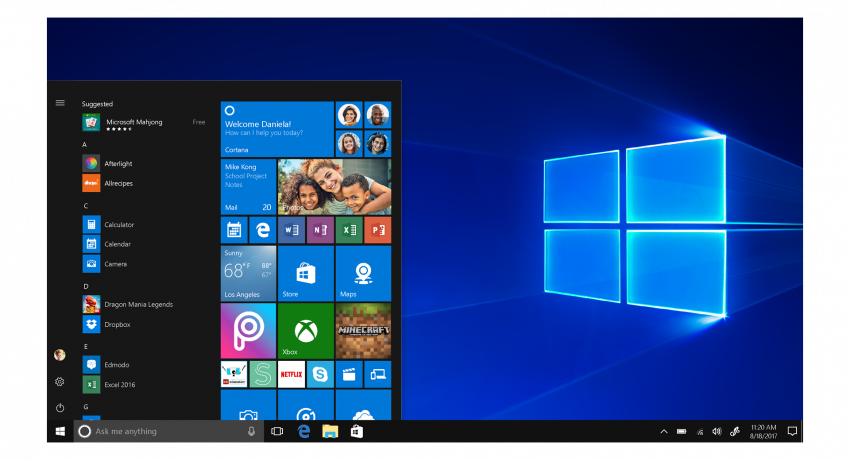Click top-left contact photo in People tile
The image size is (850, 460).
(349, 115)
